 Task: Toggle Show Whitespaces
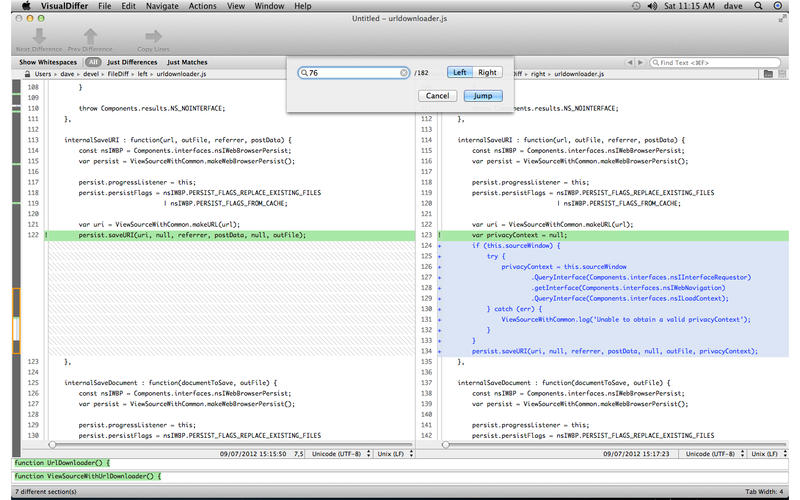[x=50, y=62]
